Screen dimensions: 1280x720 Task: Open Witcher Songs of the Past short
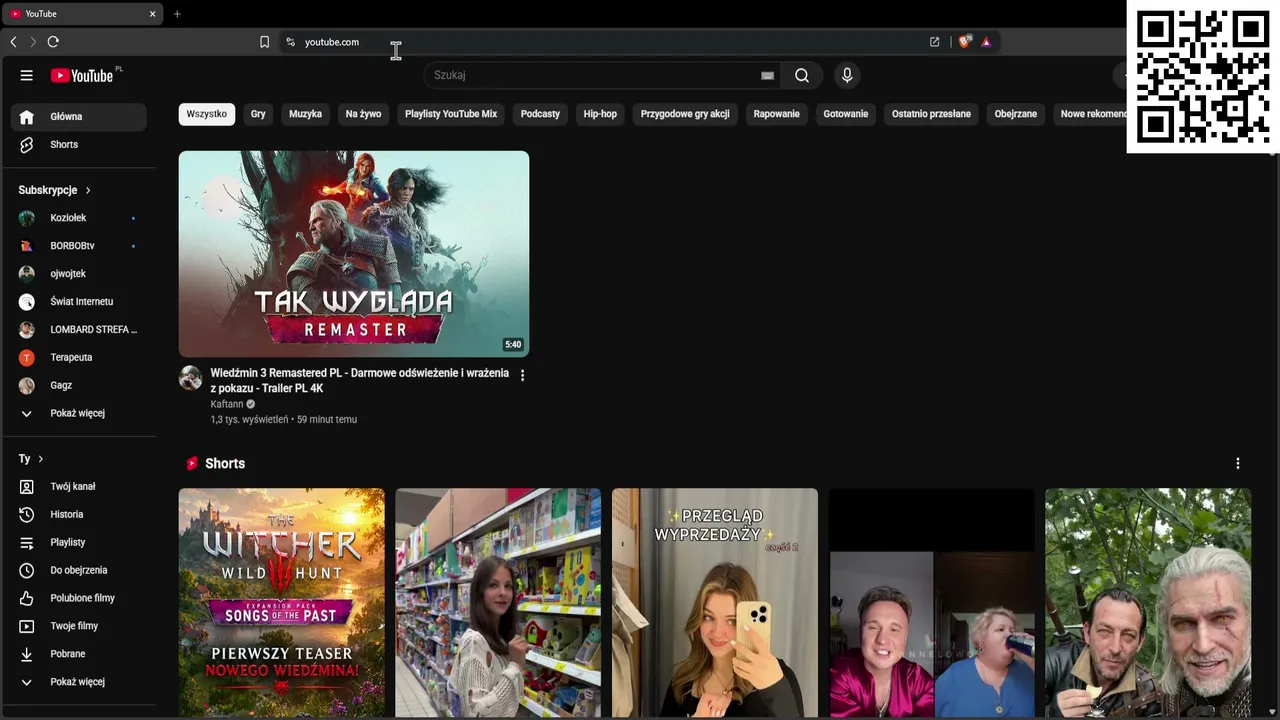click(x=281, y=603)
